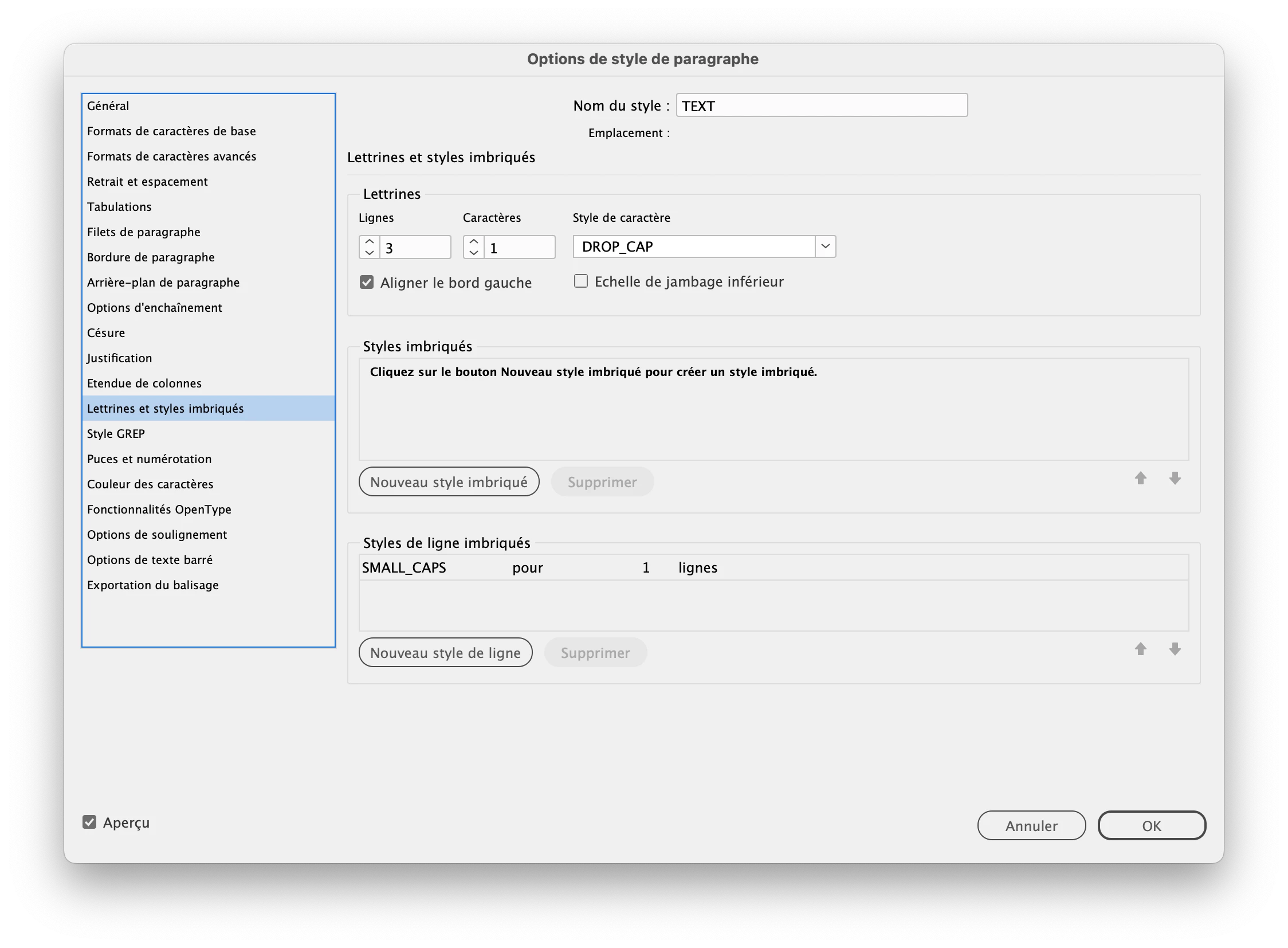Toggle the Aperçu preview checkbox

coord(89,822)
